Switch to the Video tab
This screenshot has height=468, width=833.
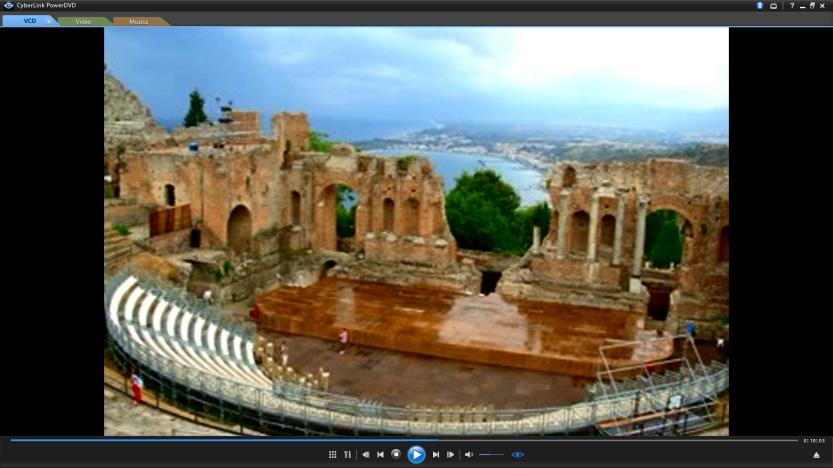(x=83, y=22)
